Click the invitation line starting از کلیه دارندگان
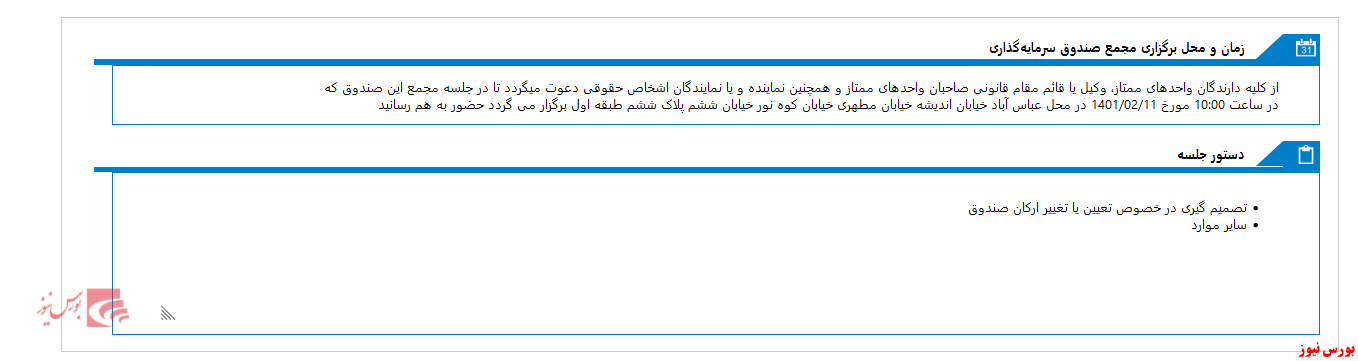This screenshot has height=361, width=1358. (802, 87)
